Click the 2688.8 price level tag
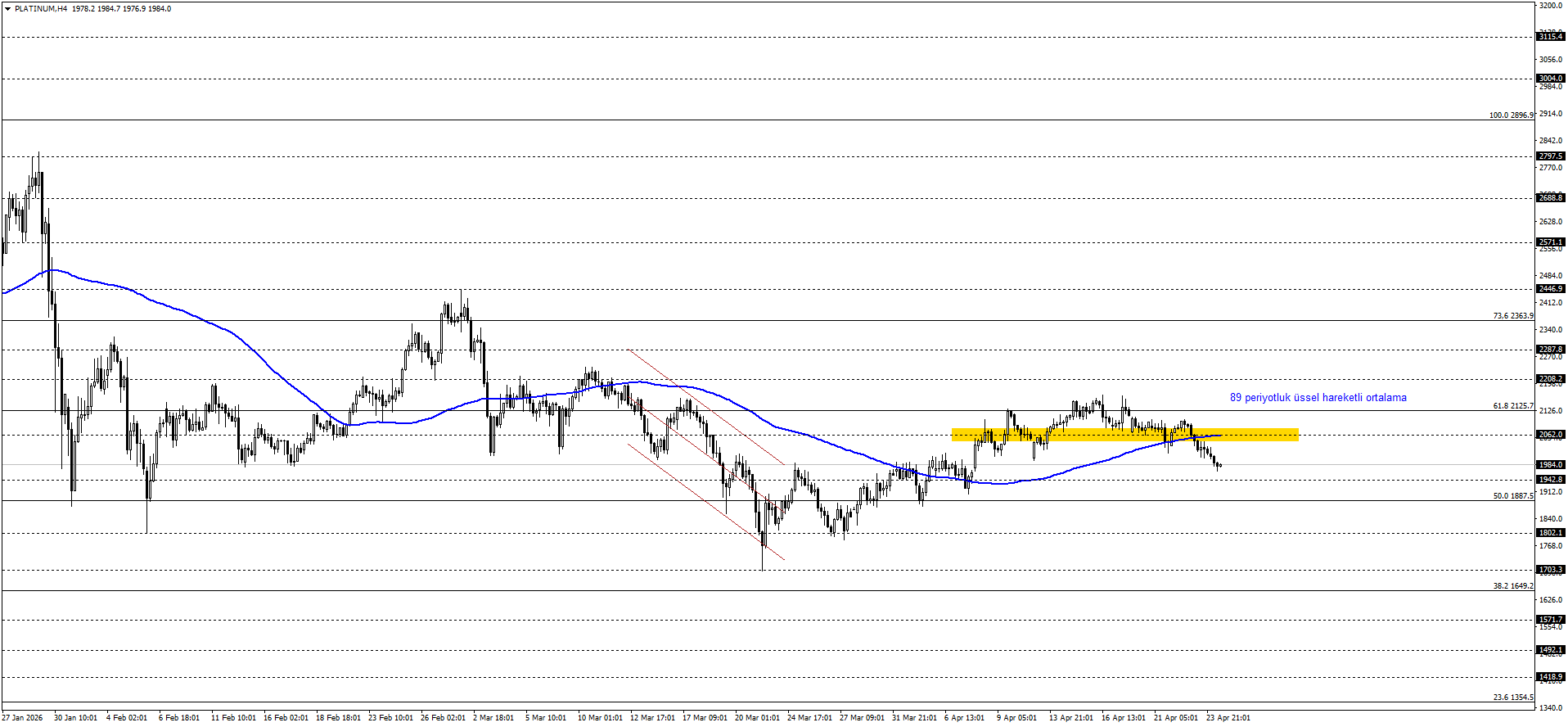Screen dimensions: 1568x727 [1551, 198]
